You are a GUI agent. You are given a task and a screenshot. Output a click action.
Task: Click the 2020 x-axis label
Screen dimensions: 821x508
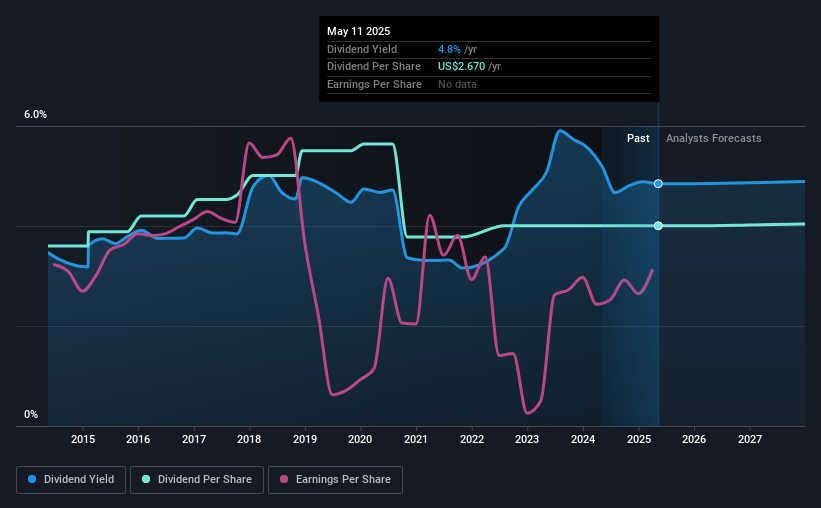click(x=360, y=439)
